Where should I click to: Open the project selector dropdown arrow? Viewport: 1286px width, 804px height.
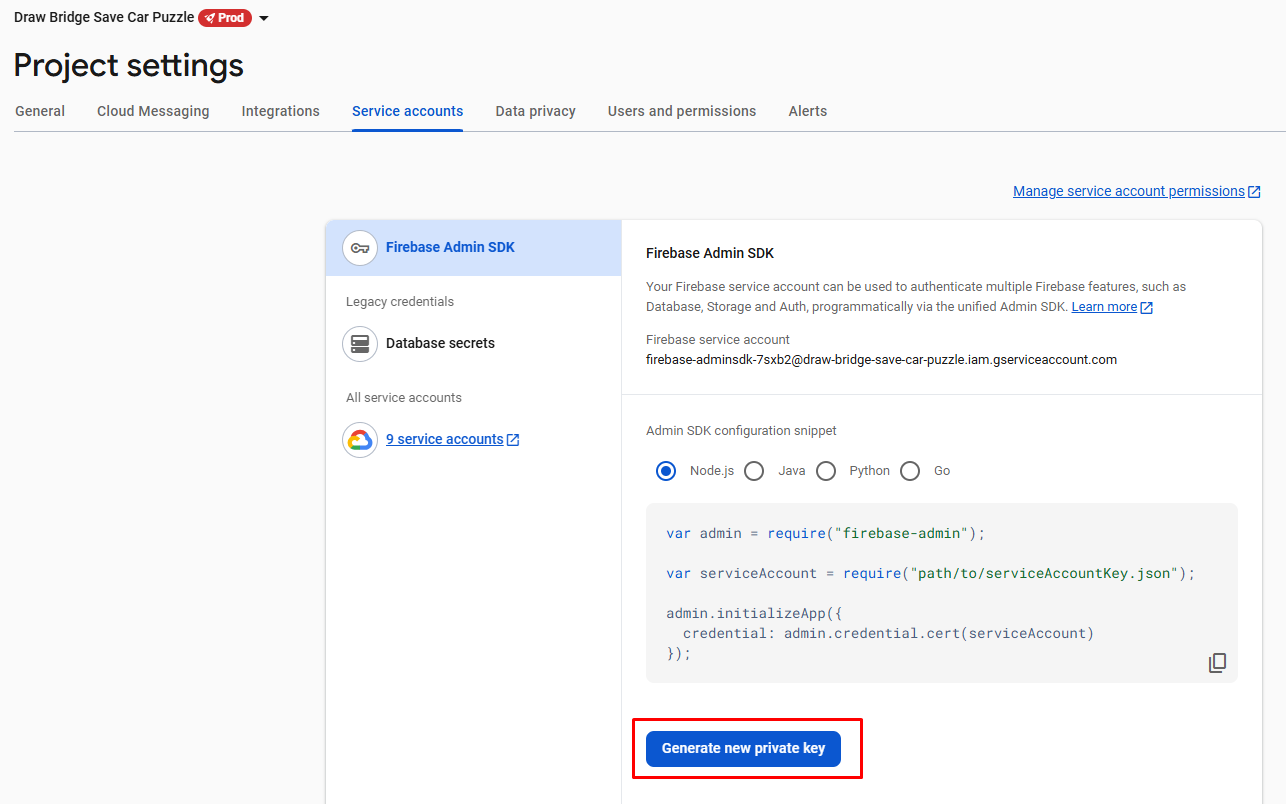pos(264,18)
